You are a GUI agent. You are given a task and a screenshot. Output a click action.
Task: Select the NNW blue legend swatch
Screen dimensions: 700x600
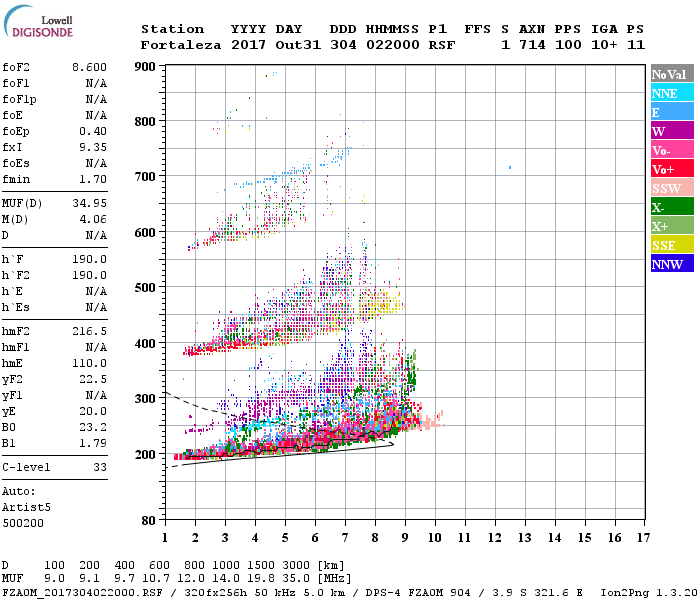(x=672, y=263)
